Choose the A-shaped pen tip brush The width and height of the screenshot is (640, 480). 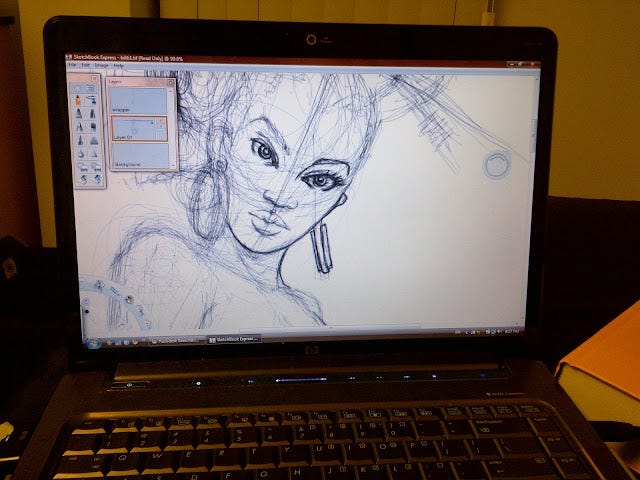[x=80, y=127]
